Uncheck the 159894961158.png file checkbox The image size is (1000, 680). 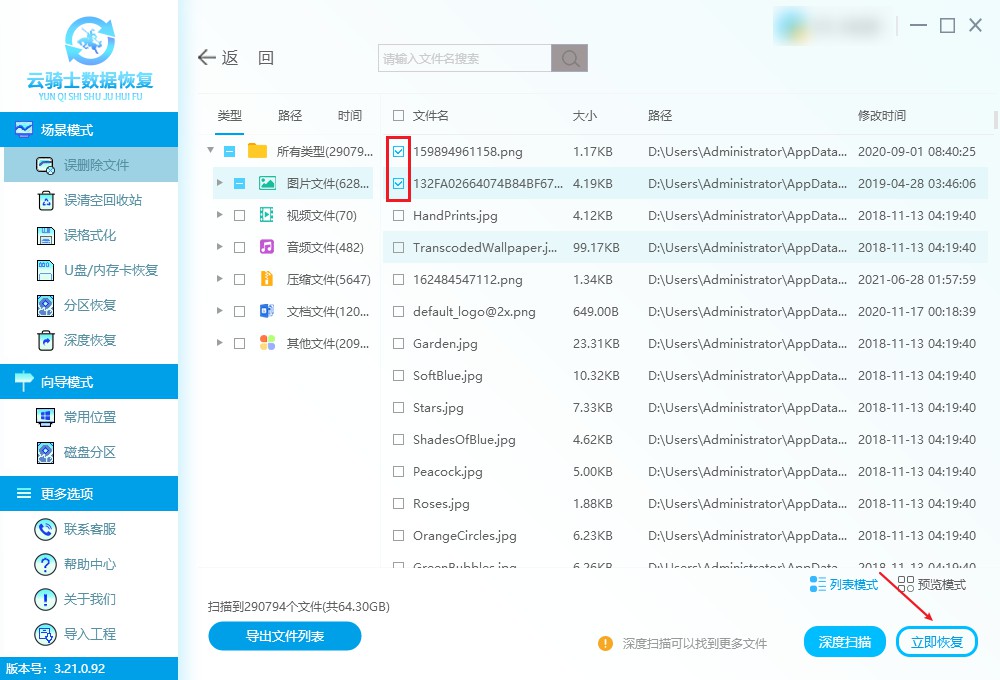click(x=399, y=152)
